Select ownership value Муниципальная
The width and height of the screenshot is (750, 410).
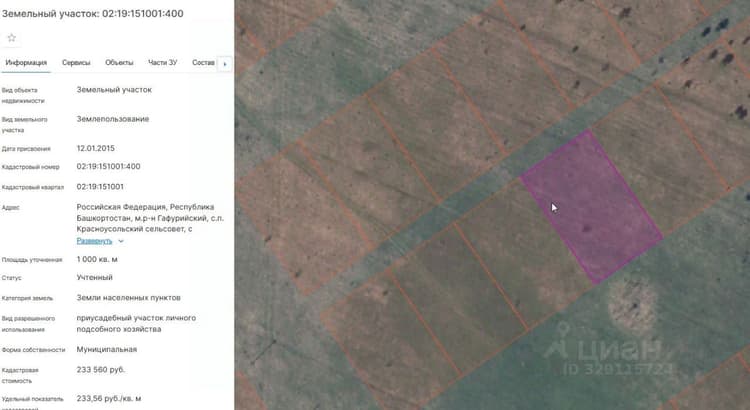107,350
